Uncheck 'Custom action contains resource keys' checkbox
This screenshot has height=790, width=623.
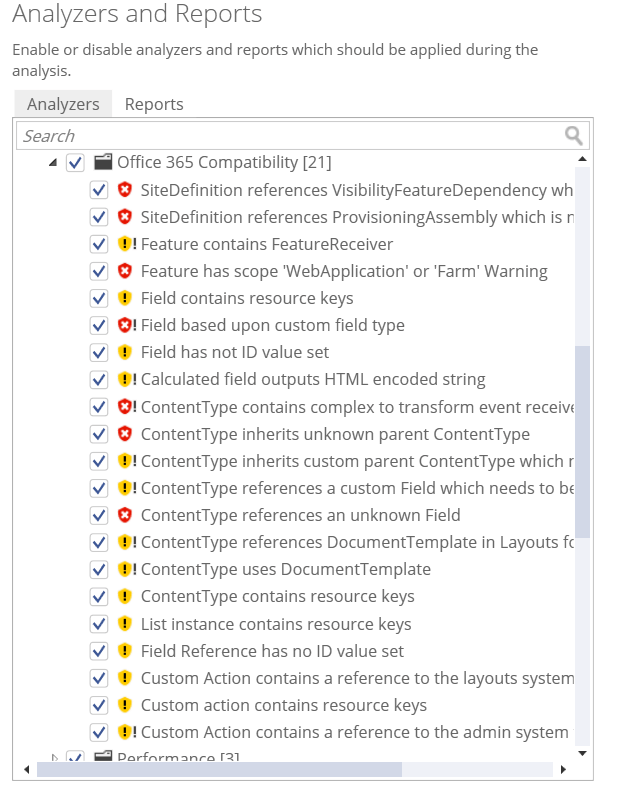99,705
